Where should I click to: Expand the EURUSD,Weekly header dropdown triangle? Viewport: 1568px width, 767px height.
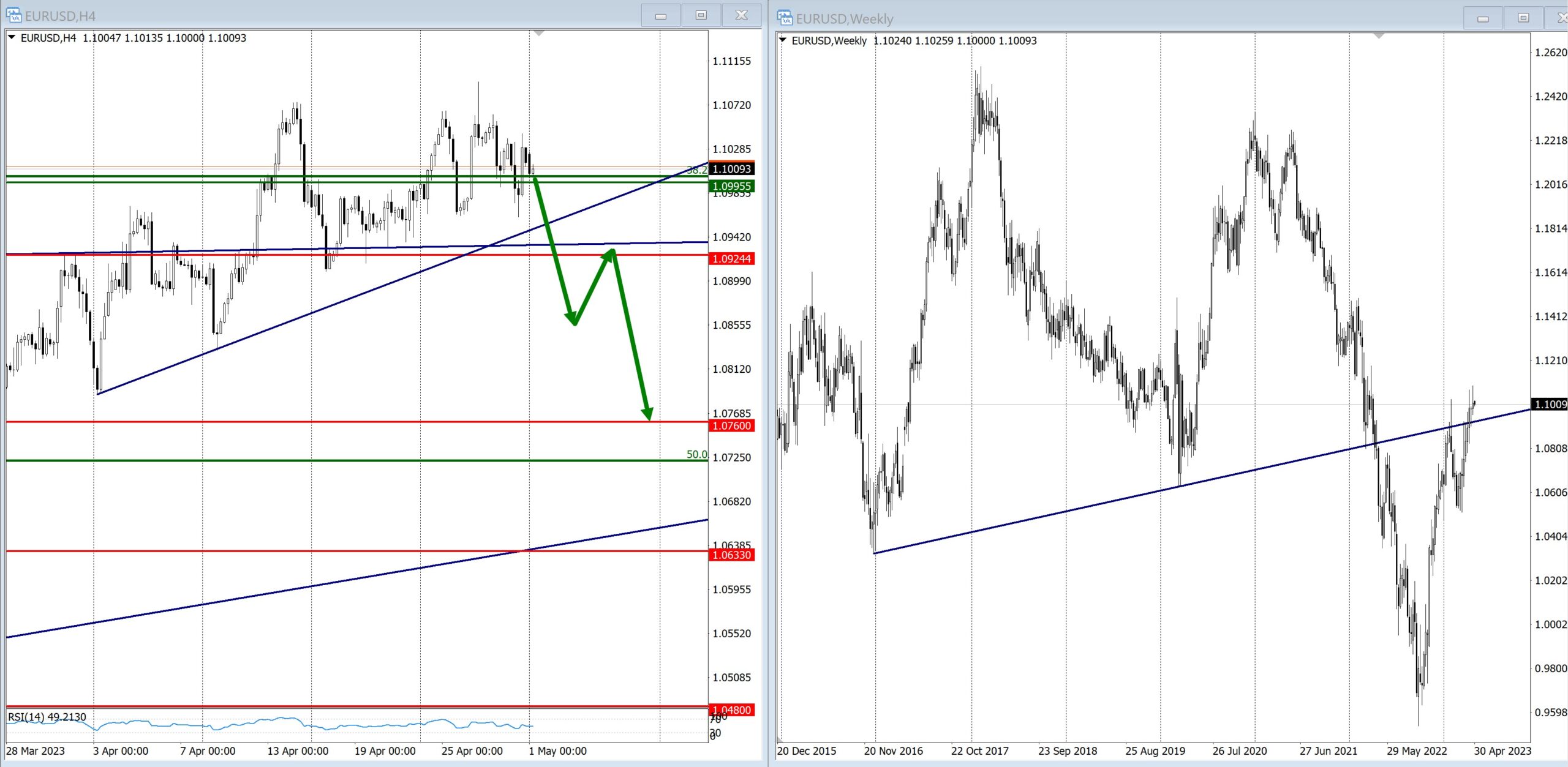coord(783,40)
